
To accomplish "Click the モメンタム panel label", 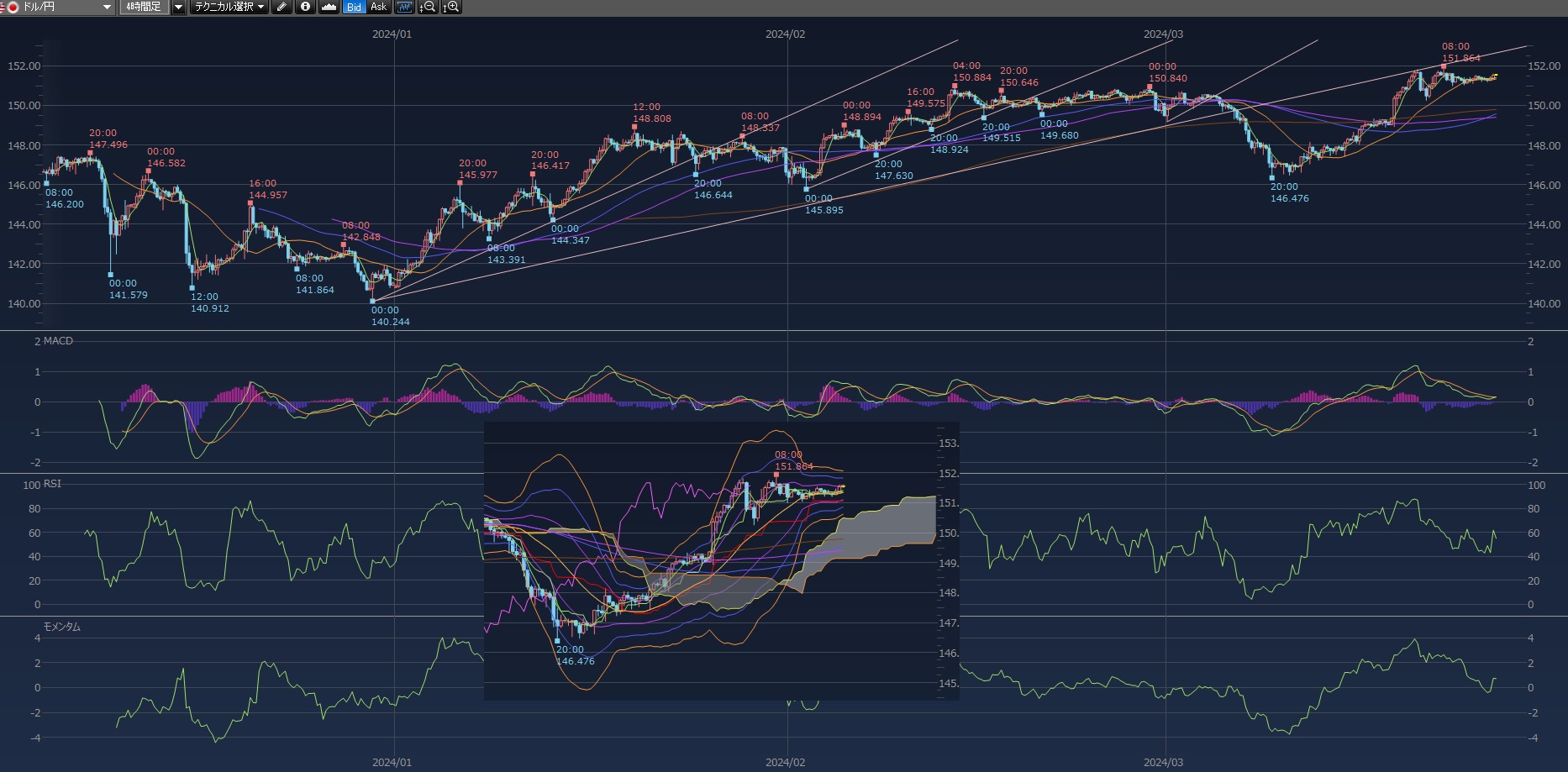I will coord(62,627).
